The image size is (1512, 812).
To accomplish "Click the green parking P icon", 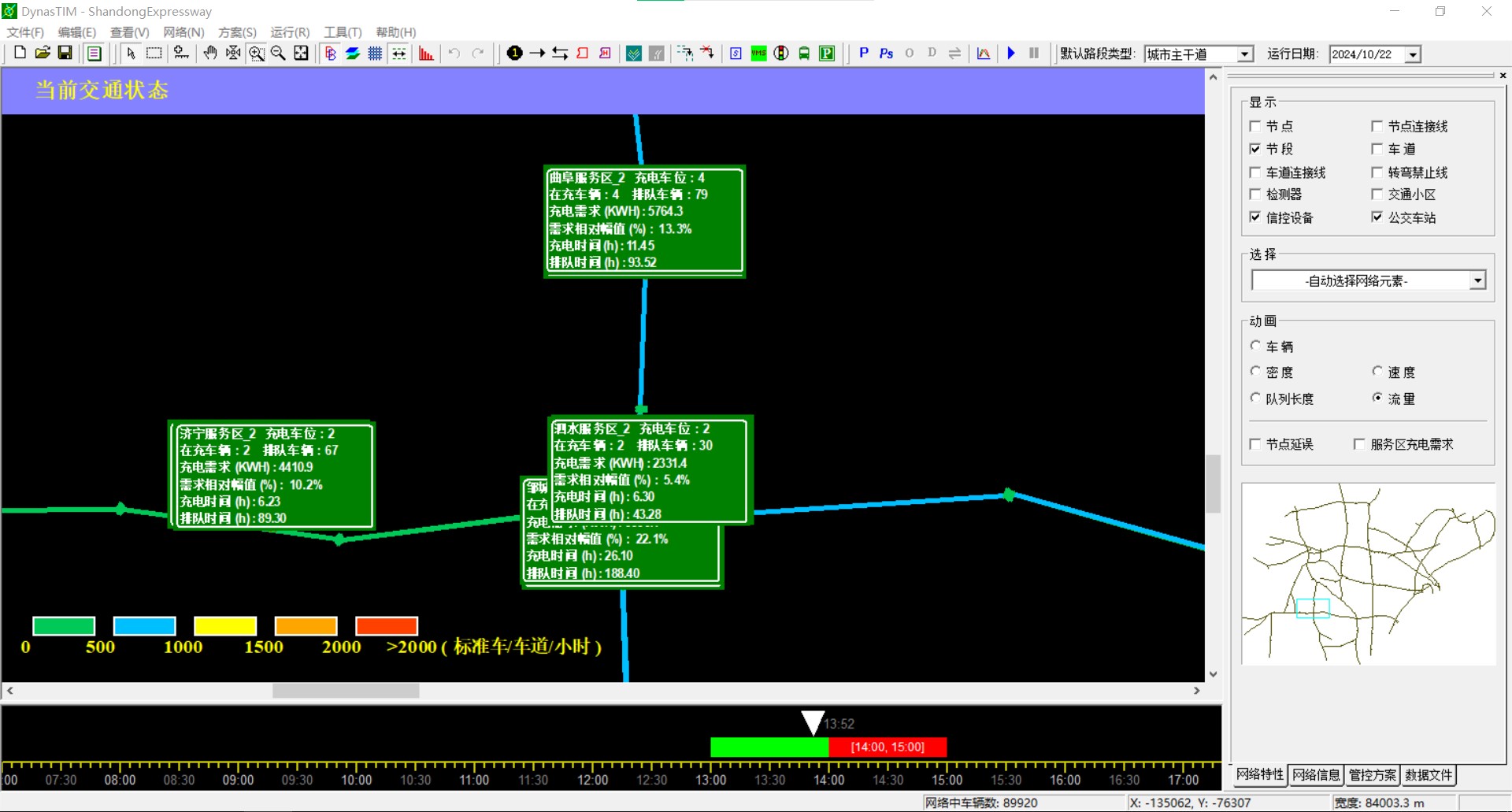I will 827,54.
